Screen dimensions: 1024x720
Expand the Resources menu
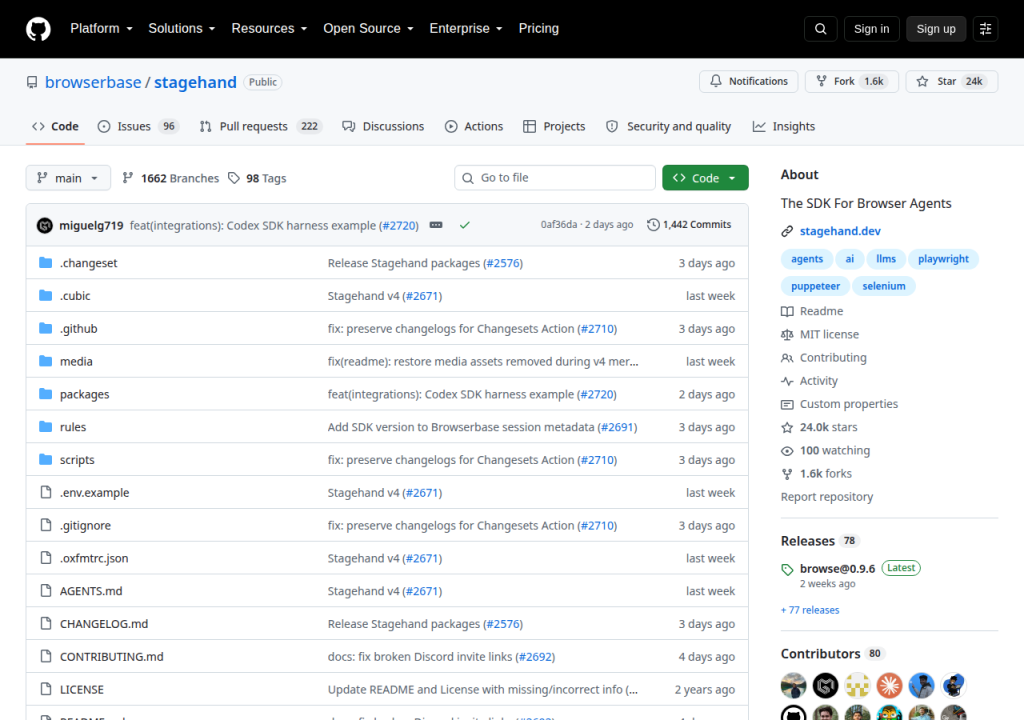click(269, 29)
